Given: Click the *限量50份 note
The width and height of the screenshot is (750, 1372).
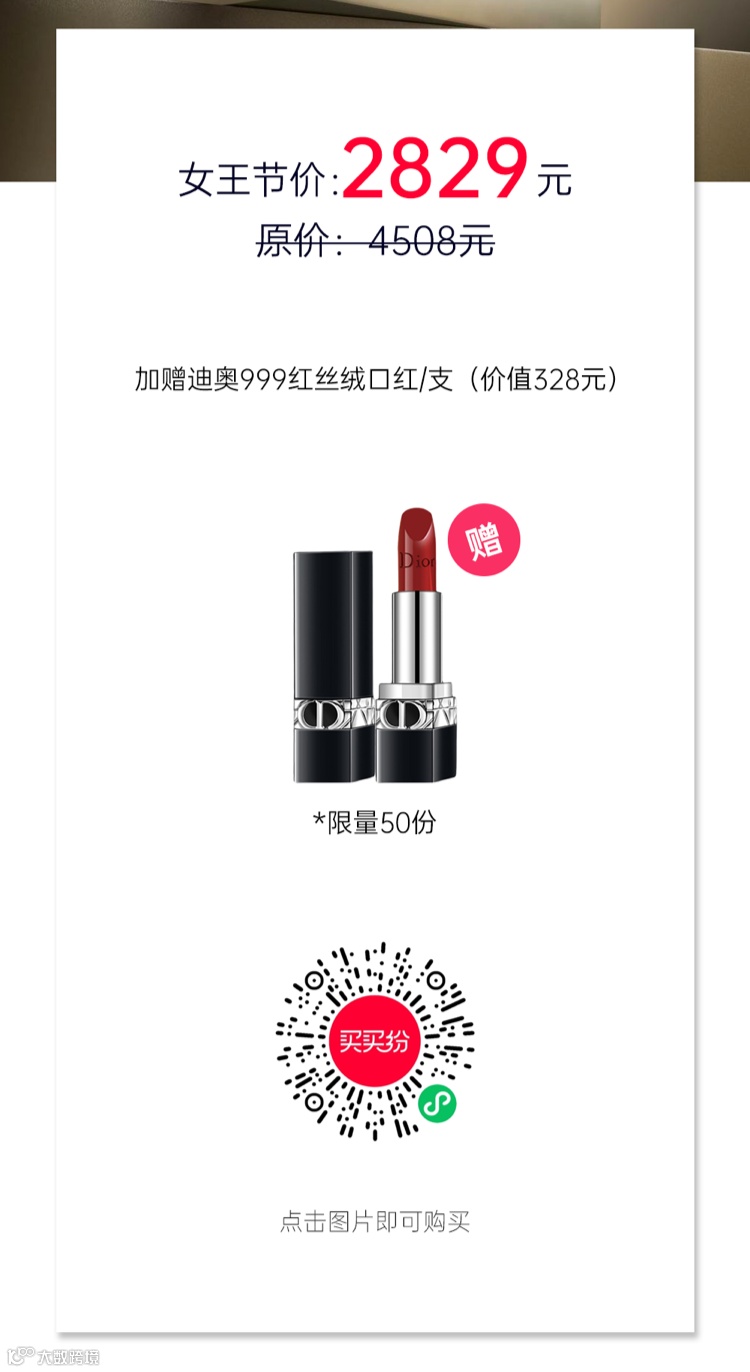Looking at the screenshot, I should [x=375, y=823].
